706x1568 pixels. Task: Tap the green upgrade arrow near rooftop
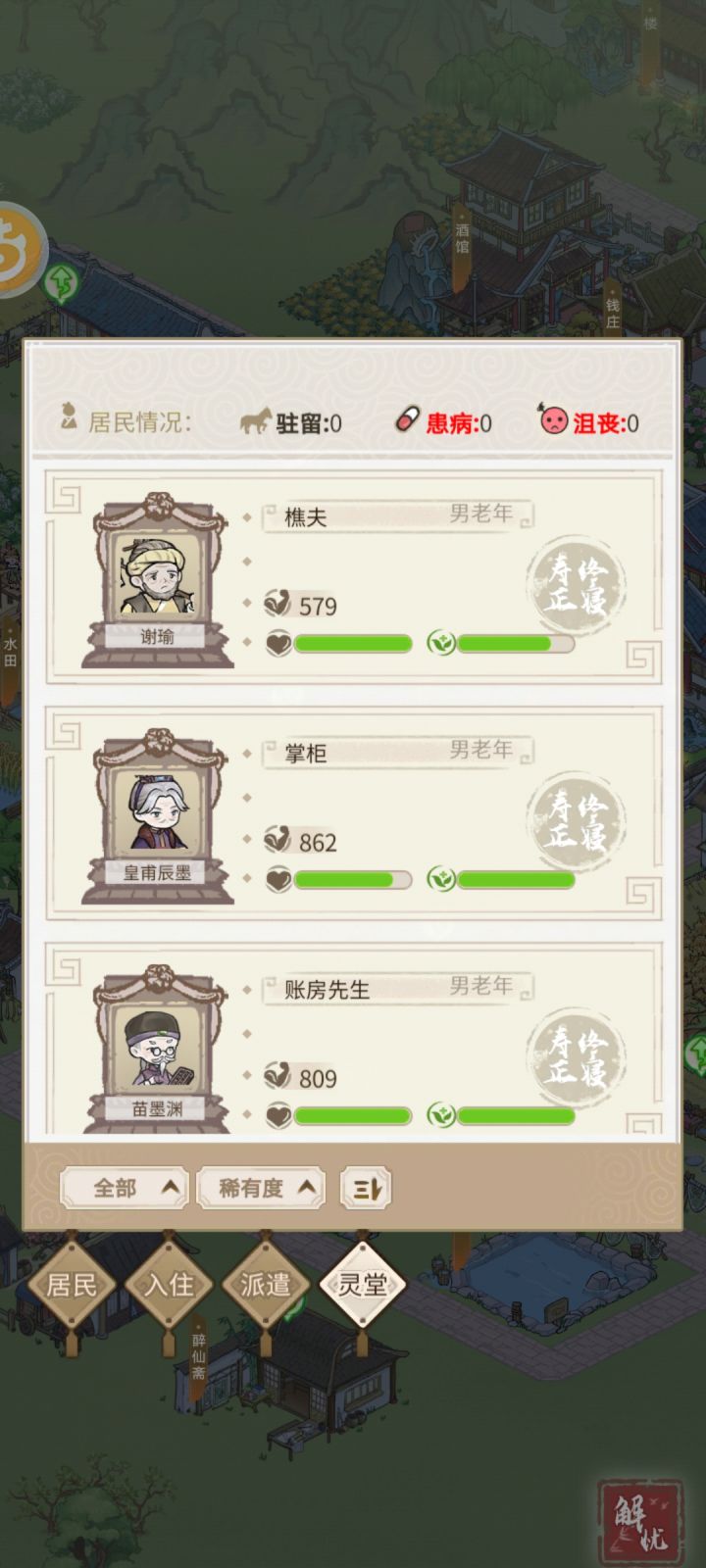pos(63,282)
